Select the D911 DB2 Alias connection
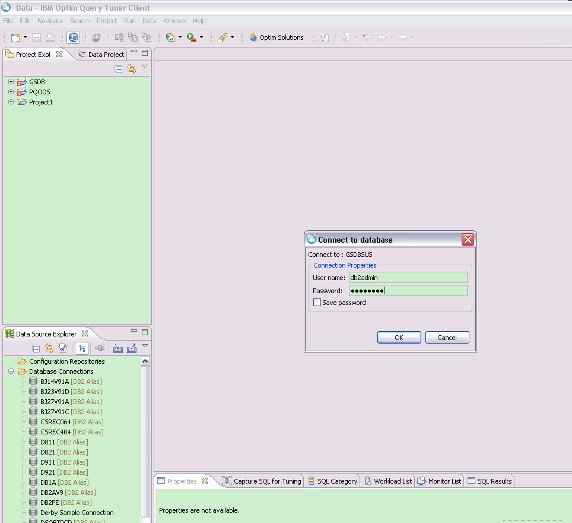 [64, 462]
